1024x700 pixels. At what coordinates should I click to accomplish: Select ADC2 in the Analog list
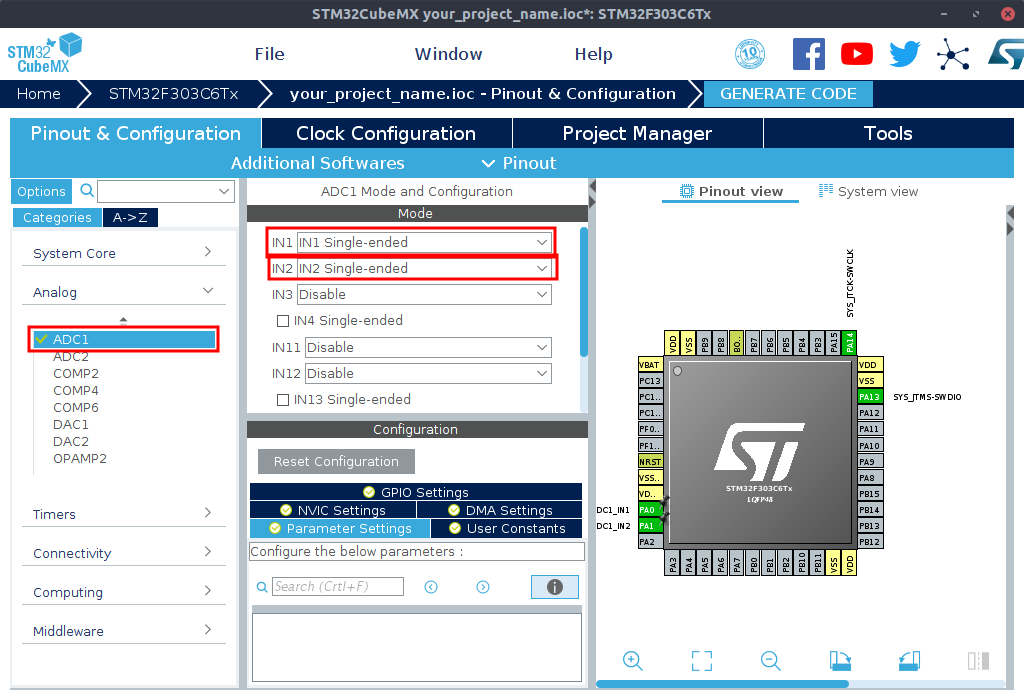click(71, 357)
